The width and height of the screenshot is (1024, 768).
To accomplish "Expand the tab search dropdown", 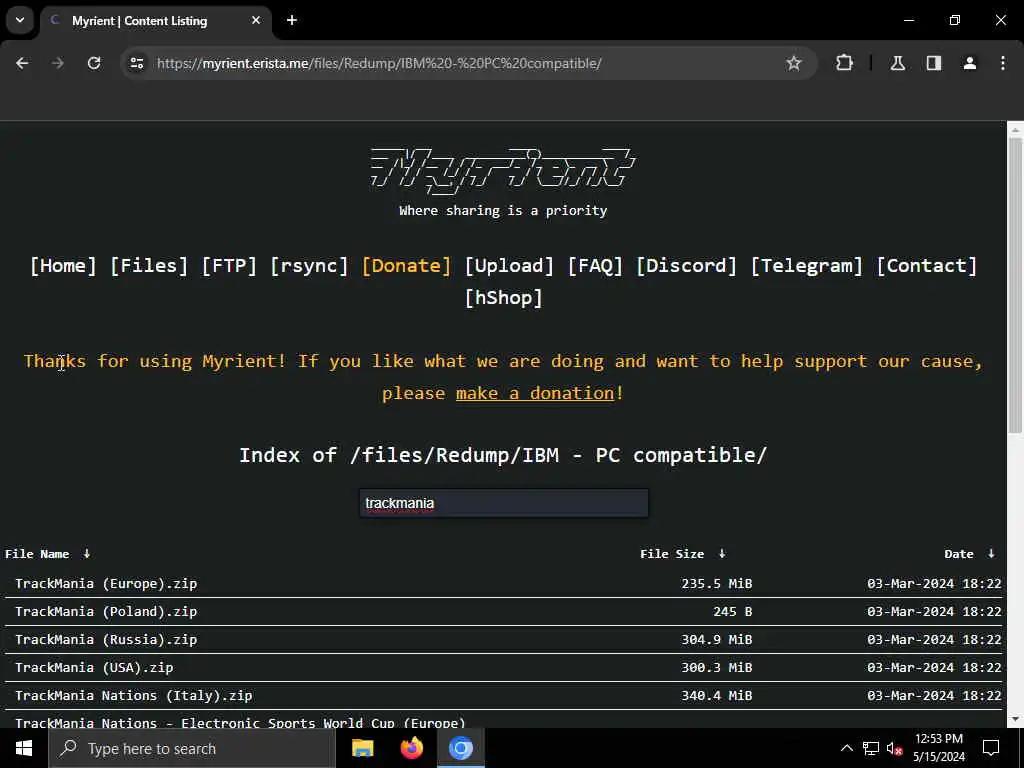I will tap(20, 20).
